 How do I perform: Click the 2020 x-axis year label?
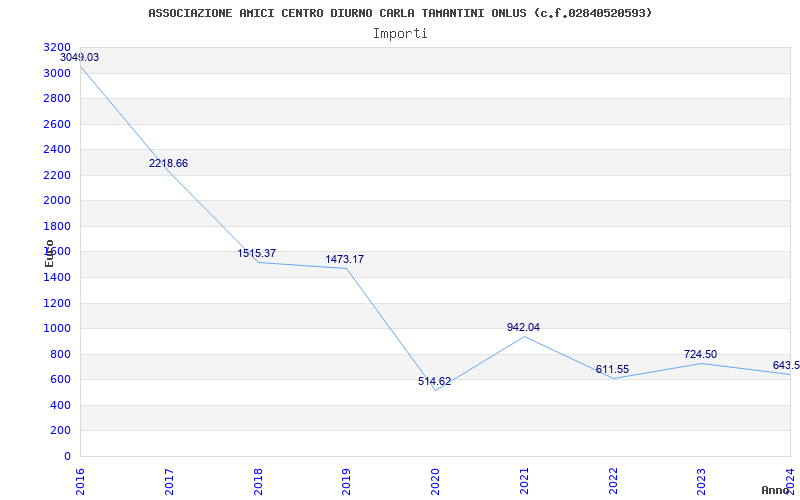point(435,479)
